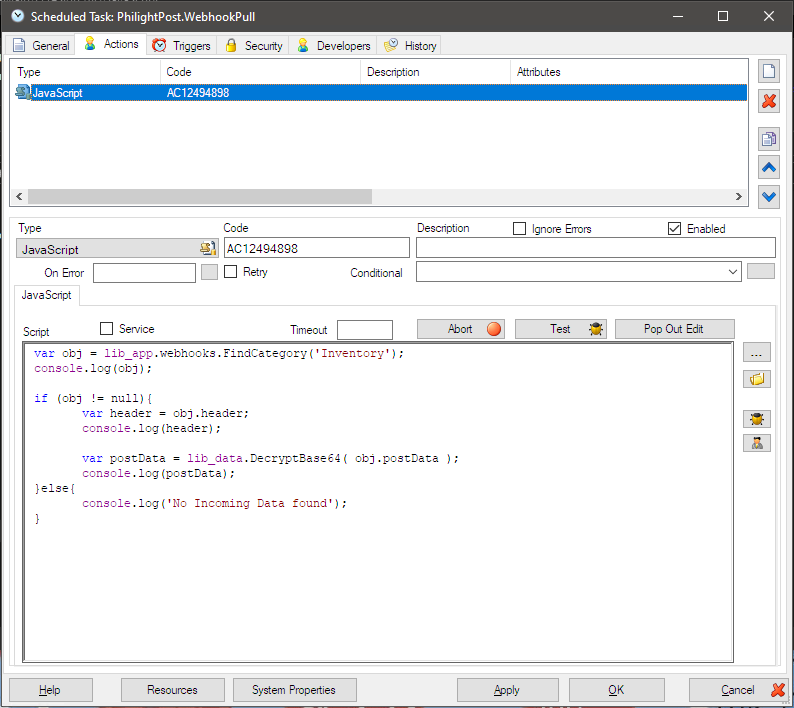Click the '}else{' code line
Screen dimensions: 794x708
(55, 488)
